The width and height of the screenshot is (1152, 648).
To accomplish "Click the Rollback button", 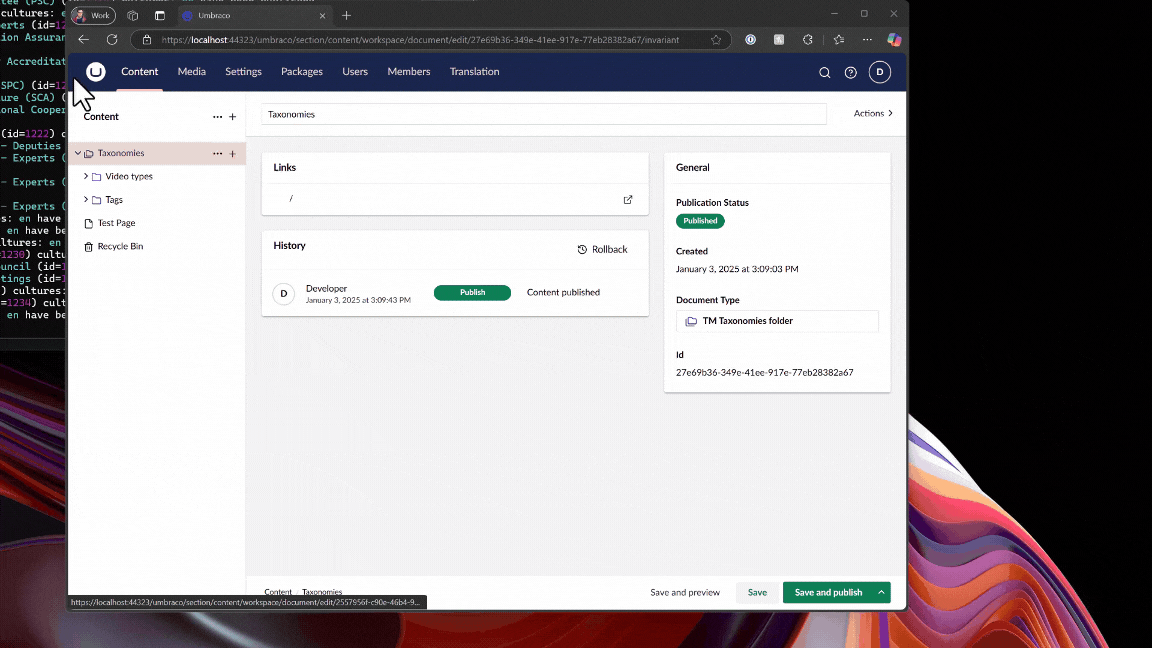I will tap(602, 249).
